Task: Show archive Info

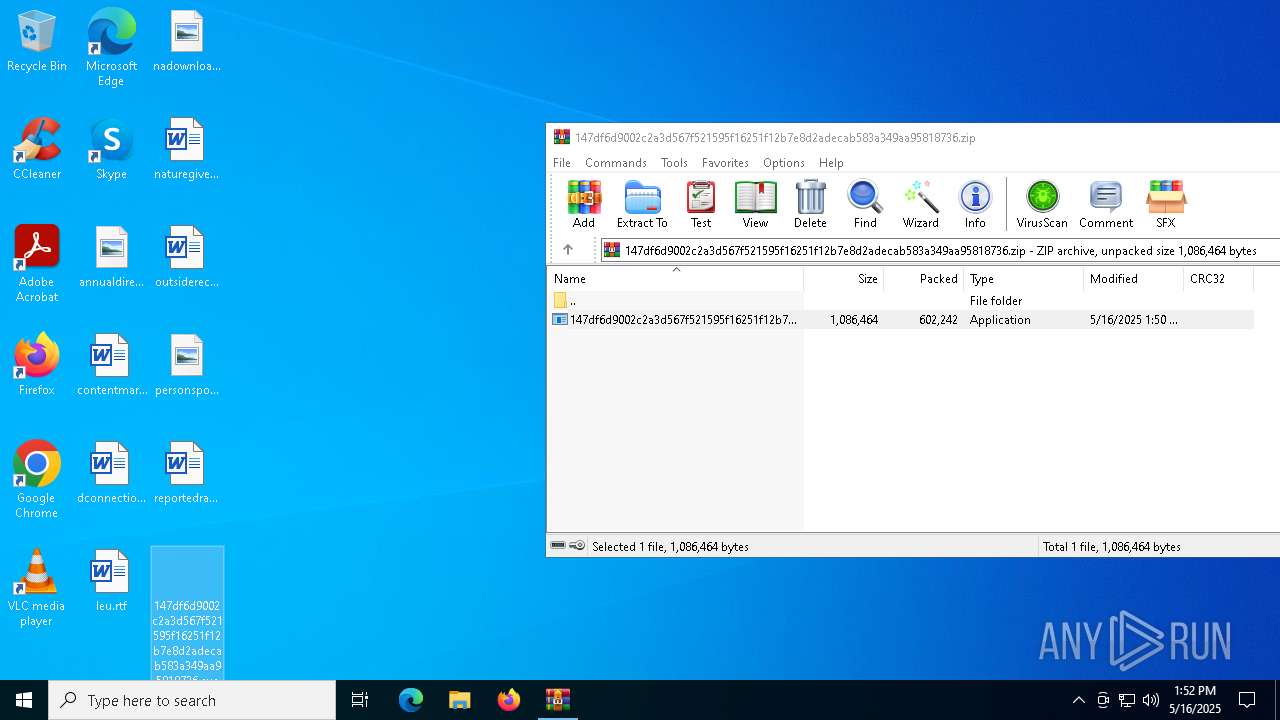Action: click(975, 204)
